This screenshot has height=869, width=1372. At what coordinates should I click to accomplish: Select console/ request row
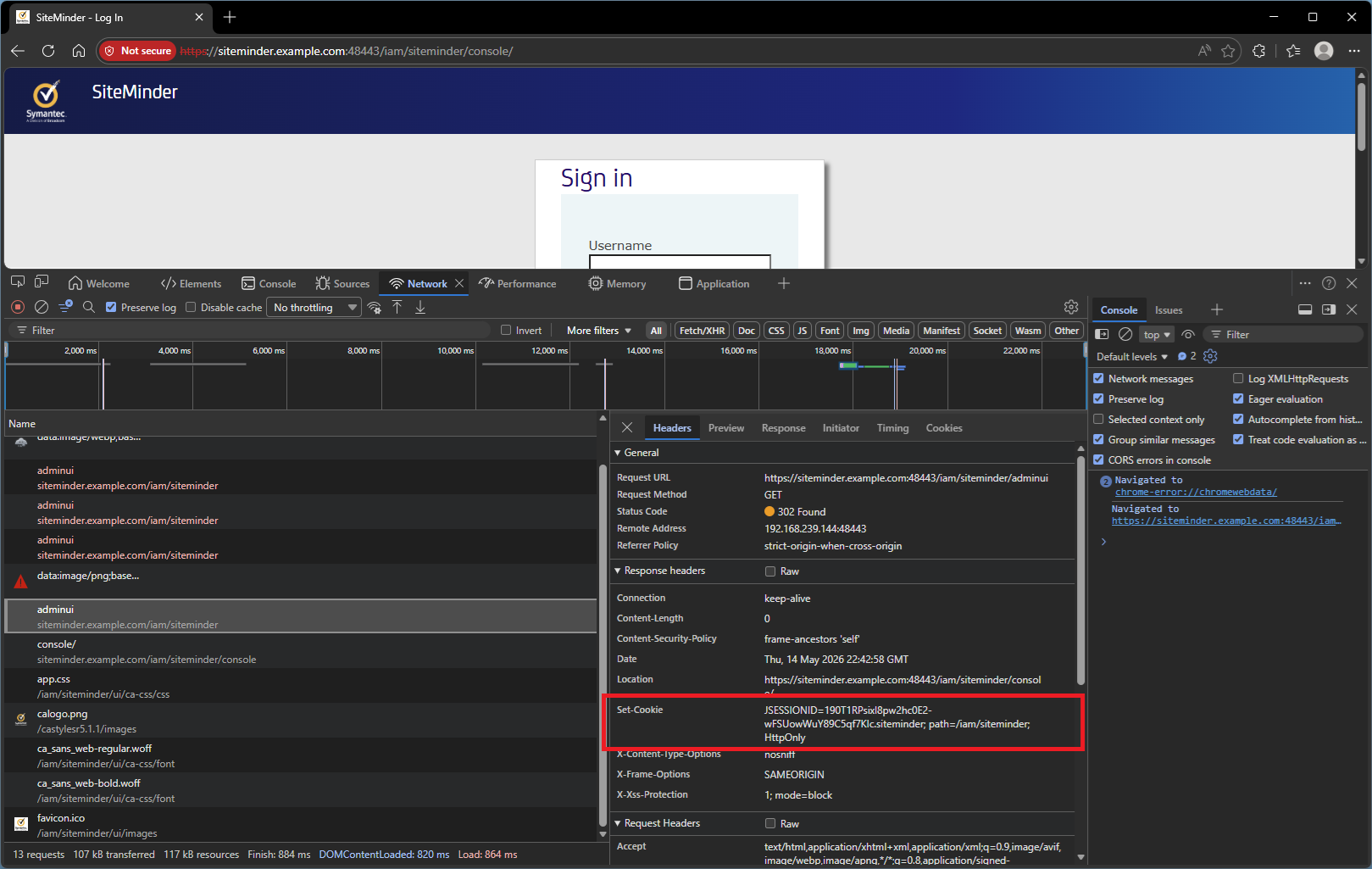tap(301, 651)
